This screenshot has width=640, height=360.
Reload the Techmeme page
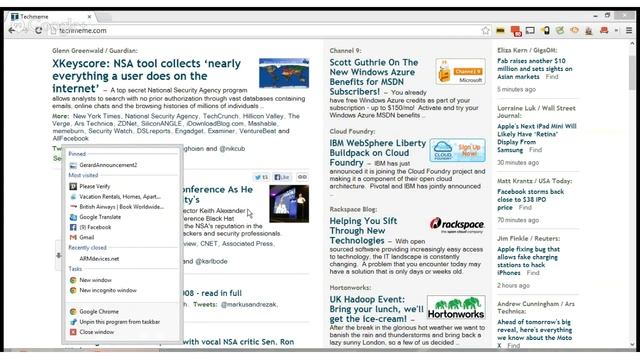(x=38, y=30)
